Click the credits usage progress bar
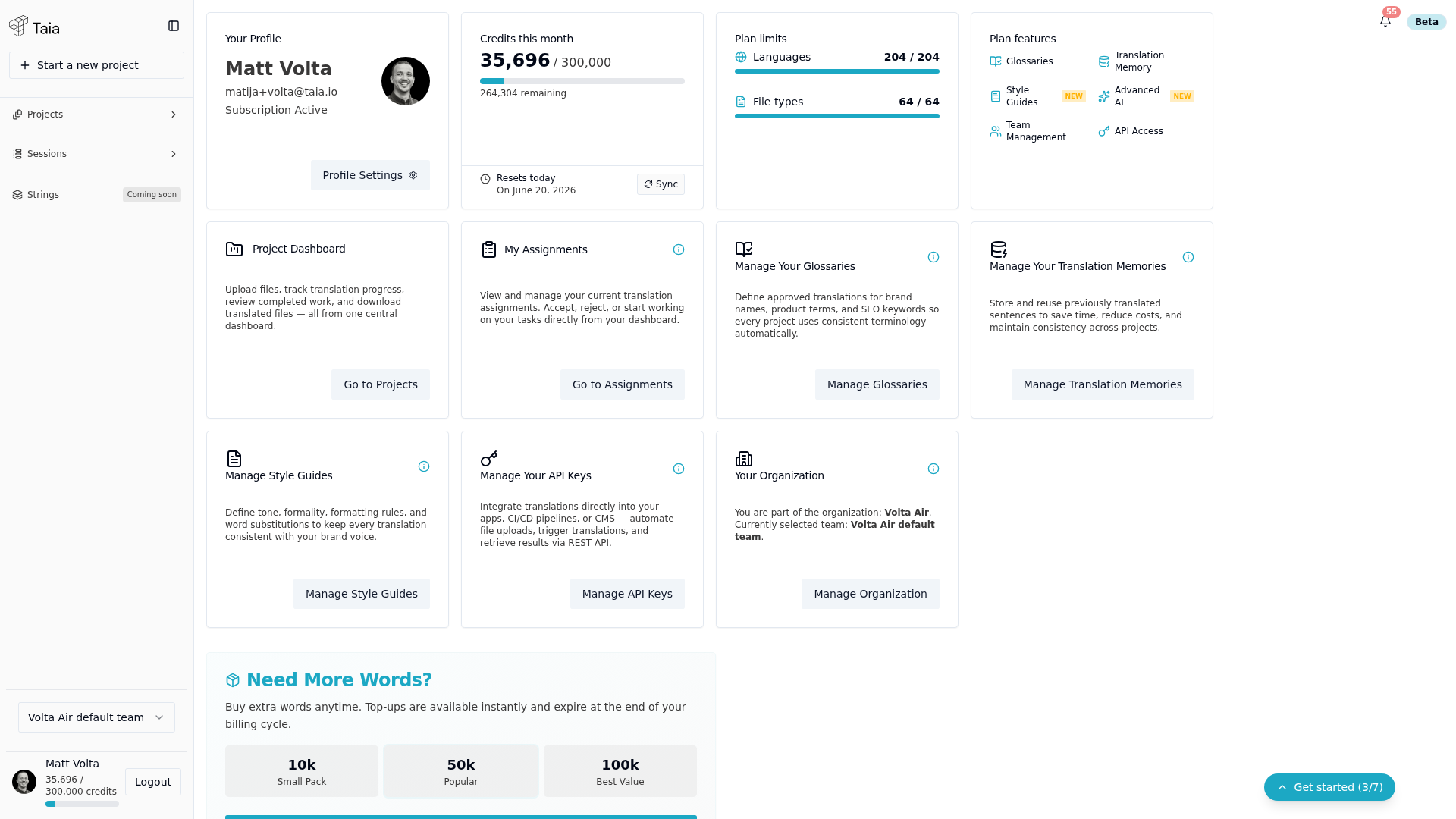The width and height of the screenshot is (1456, 819). 582,81
